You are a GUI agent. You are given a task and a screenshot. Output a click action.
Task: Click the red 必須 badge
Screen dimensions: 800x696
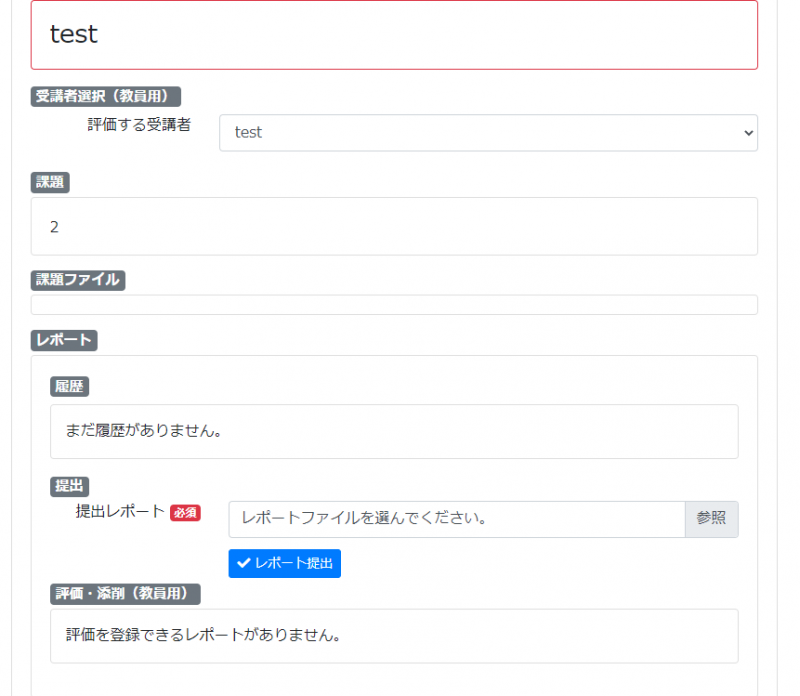pos(185,512)
